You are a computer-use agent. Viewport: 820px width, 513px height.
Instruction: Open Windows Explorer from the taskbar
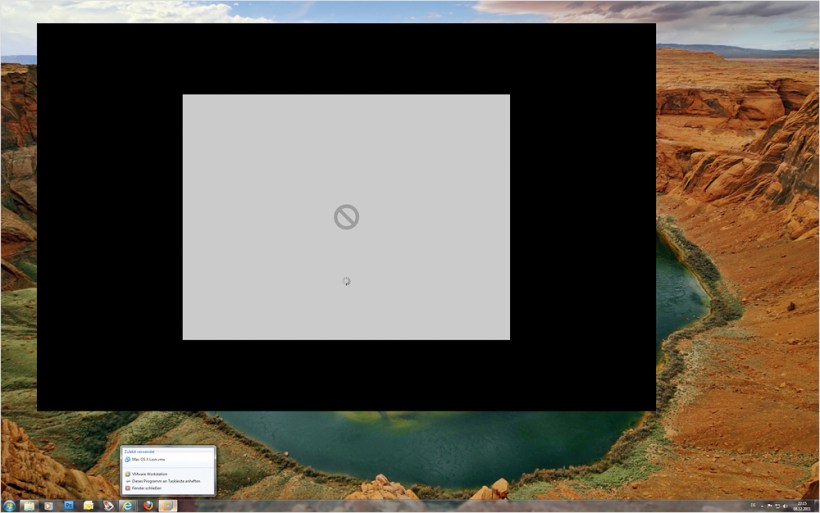(29, 506)
